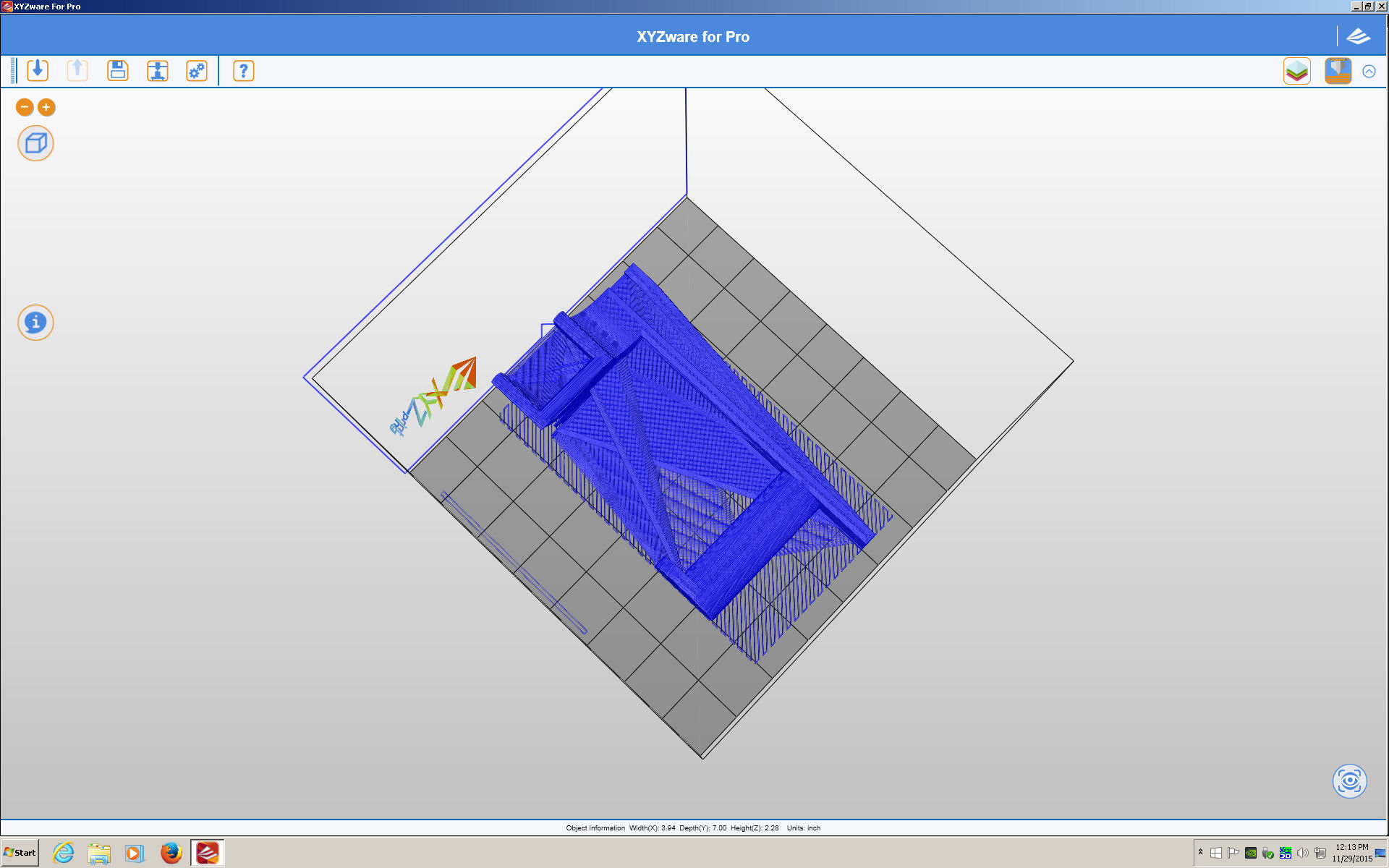The height and width of the screenshot is (868, 1389).
Task: Click the XYZ axis logo on the platform
Action: pyautogui.click(x=433, y=396)
